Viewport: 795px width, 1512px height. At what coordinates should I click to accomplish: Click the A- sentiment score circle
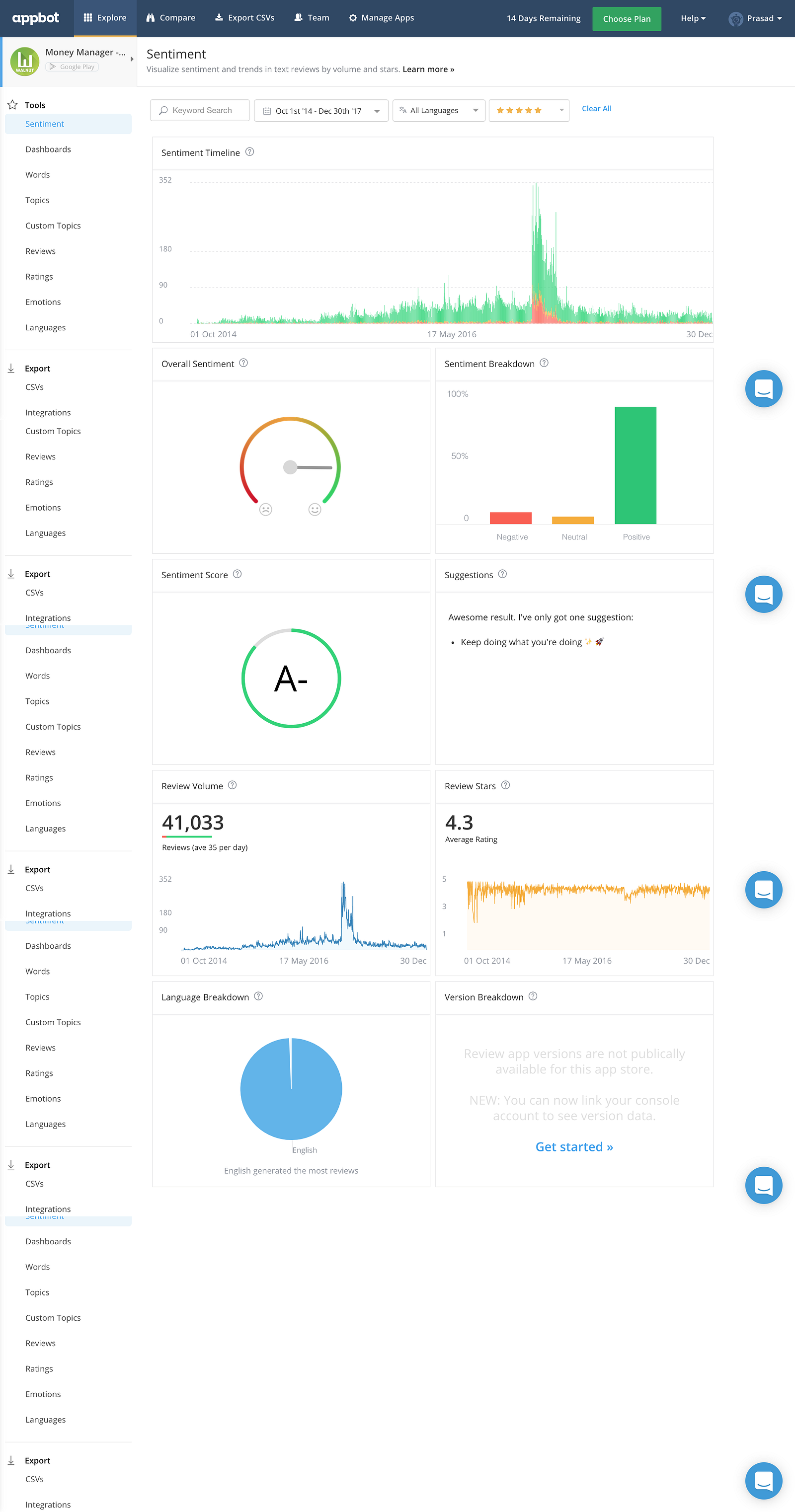[x=291, y=679]
